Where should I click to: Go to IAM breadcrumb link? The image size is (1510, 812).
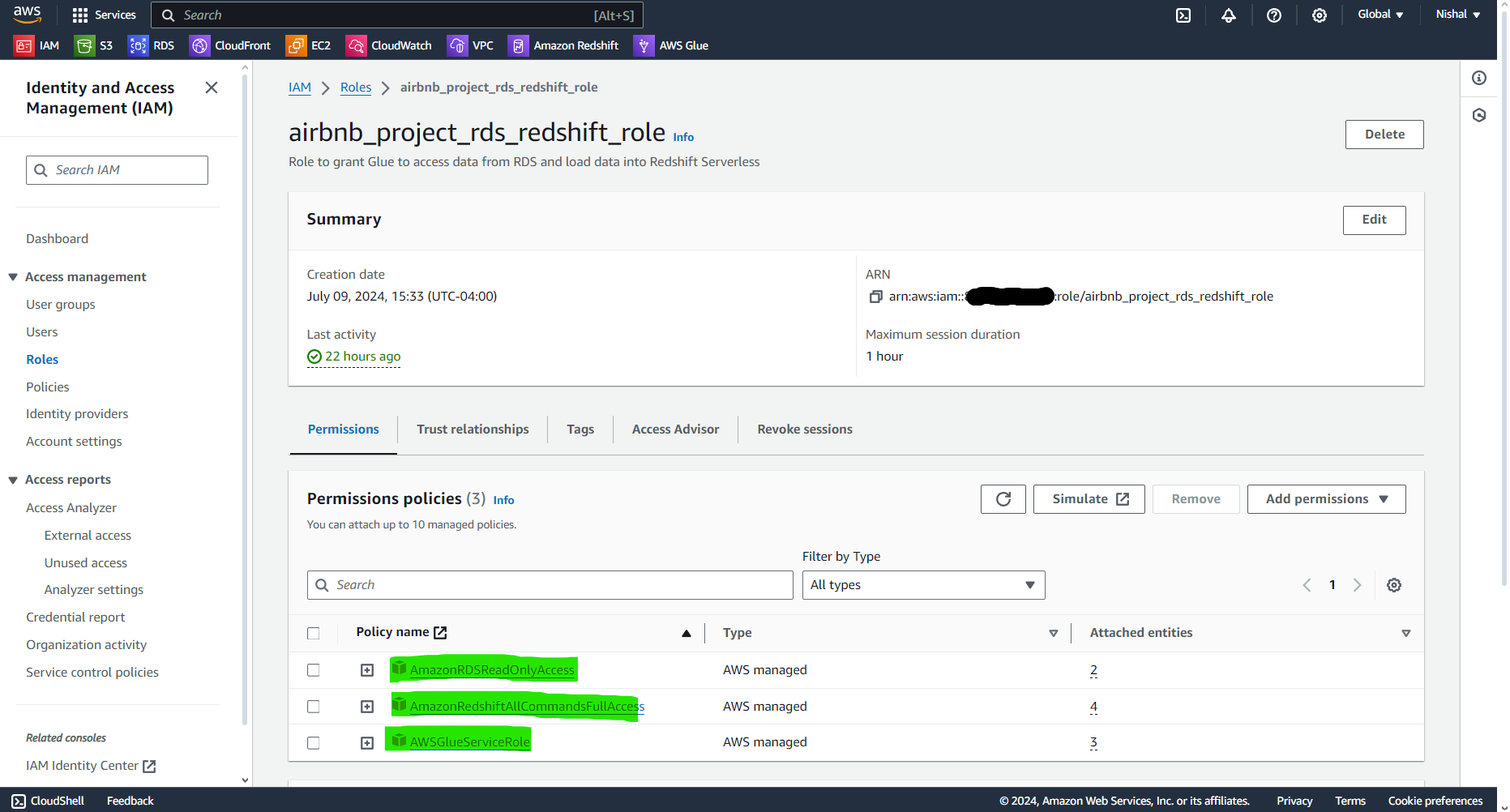[x=300, y=88]
